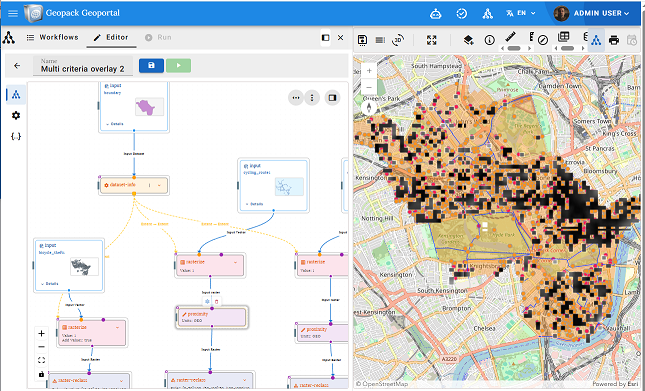Select the dataset-info node

(134, 185)
